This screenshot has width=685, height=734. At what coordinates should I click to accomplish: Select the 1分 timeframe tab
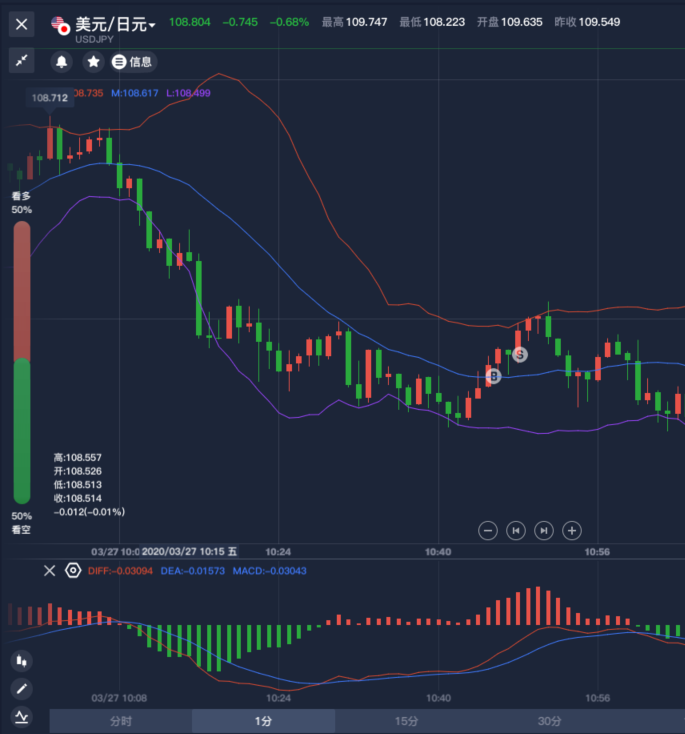[x=263, y=721]
